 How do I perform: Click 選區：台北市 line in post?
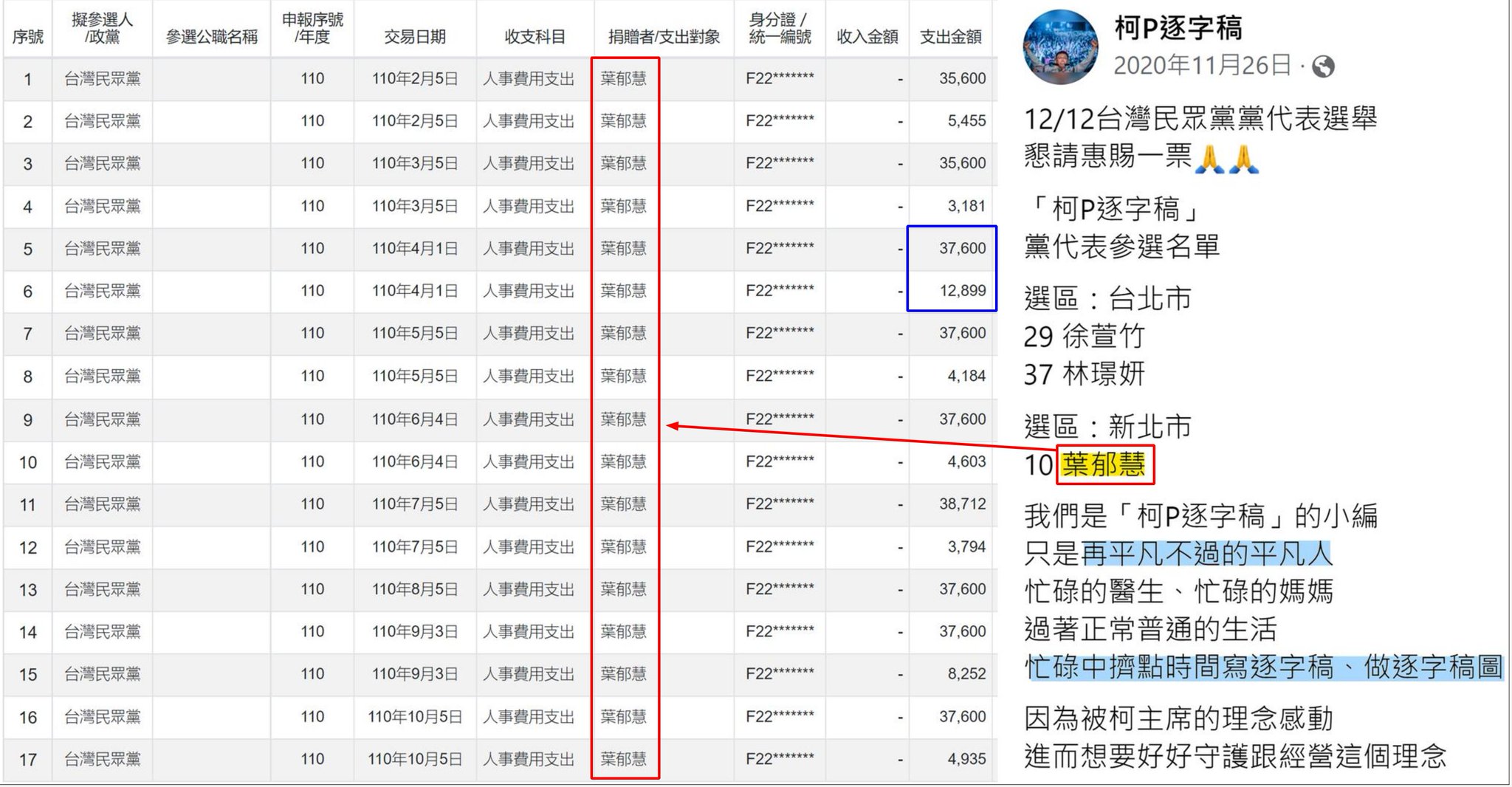[1107, 298]
